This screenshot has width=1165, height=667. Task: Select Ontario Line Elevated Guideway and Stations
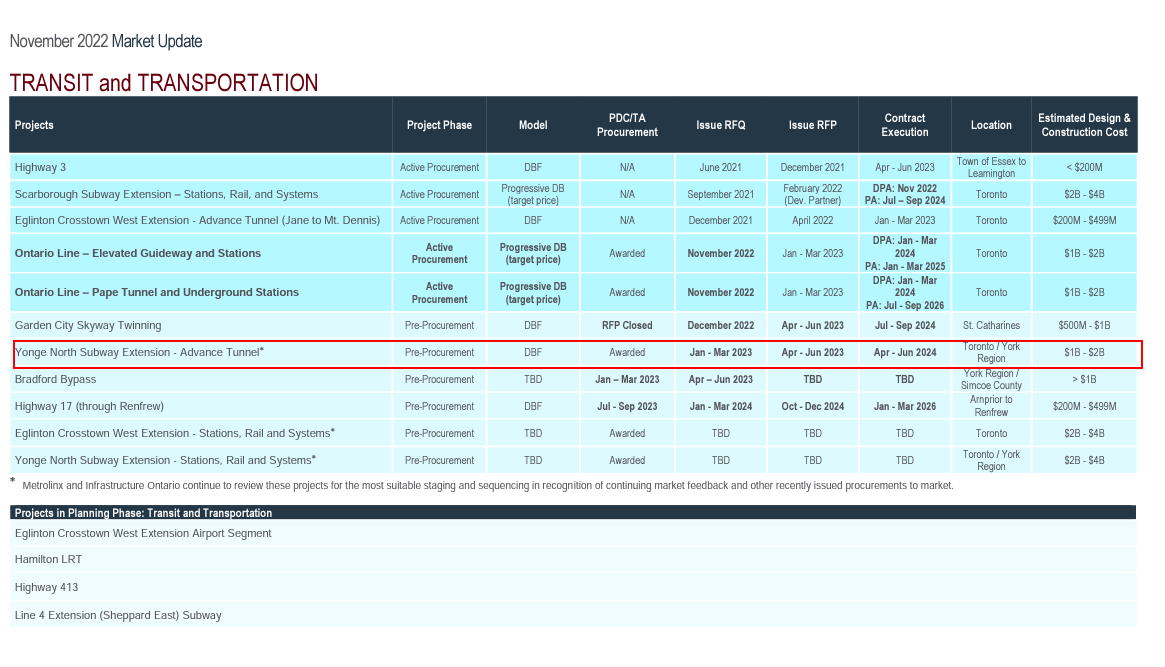[137, 253]
